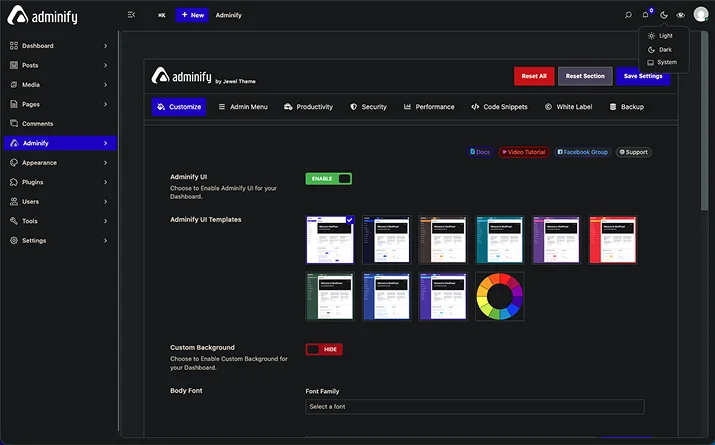
Task: Click the Security shield tab icon
Action: pos(353,107)
